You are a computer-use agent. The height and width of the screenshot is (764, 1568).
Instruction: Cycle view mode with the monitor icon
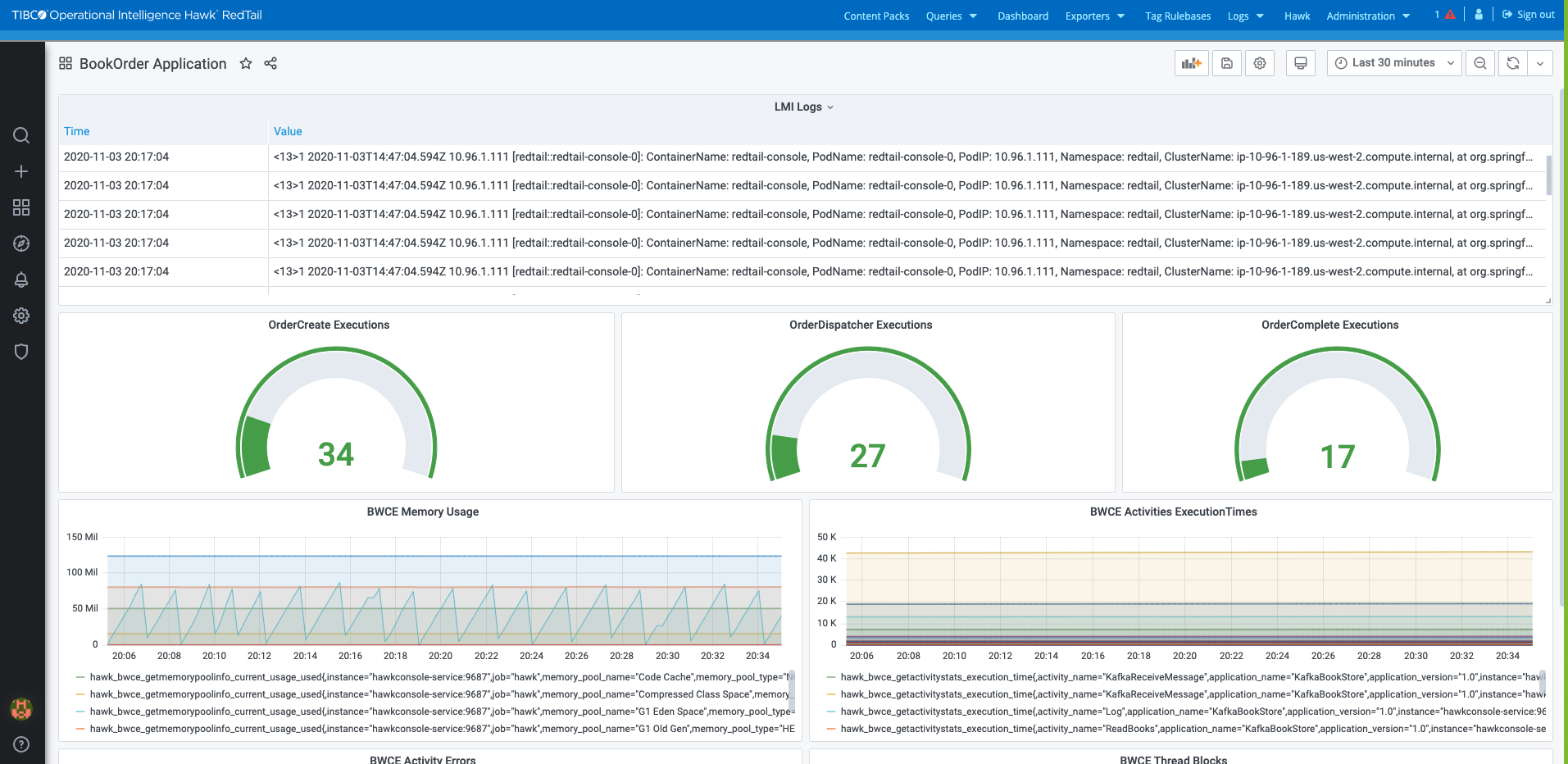(x=1300, y=63)
